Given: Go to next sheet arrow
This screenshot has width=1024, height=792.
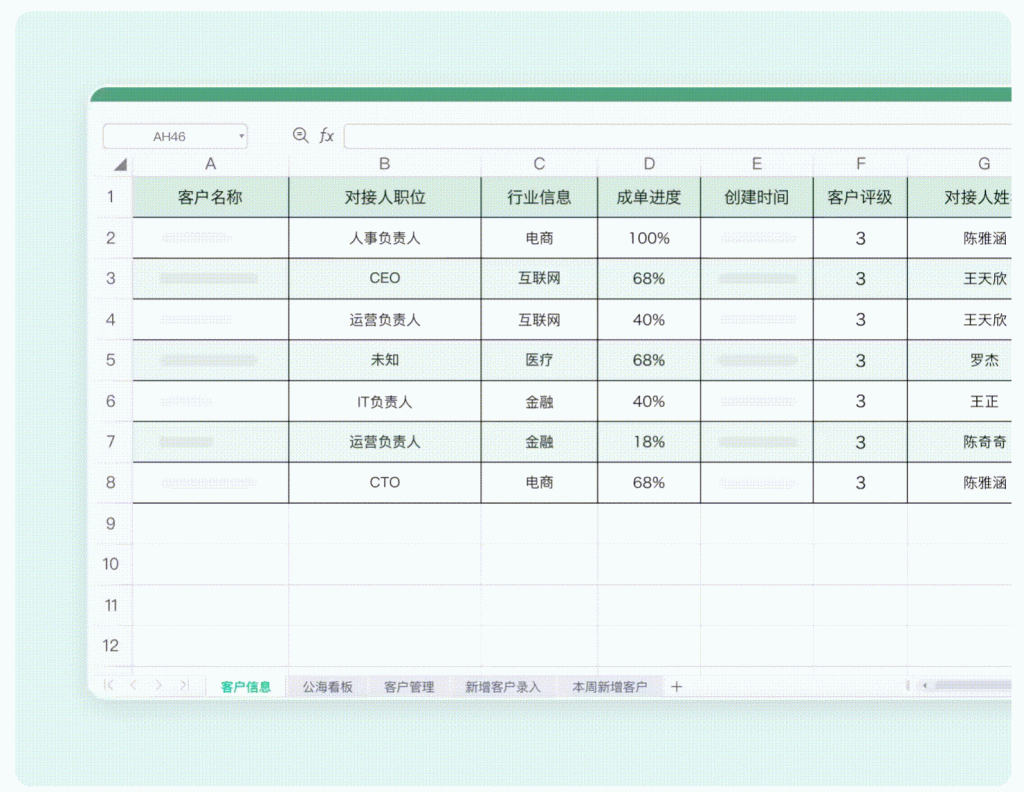Looking at the screenshot, I should click(x=158, y=686).
